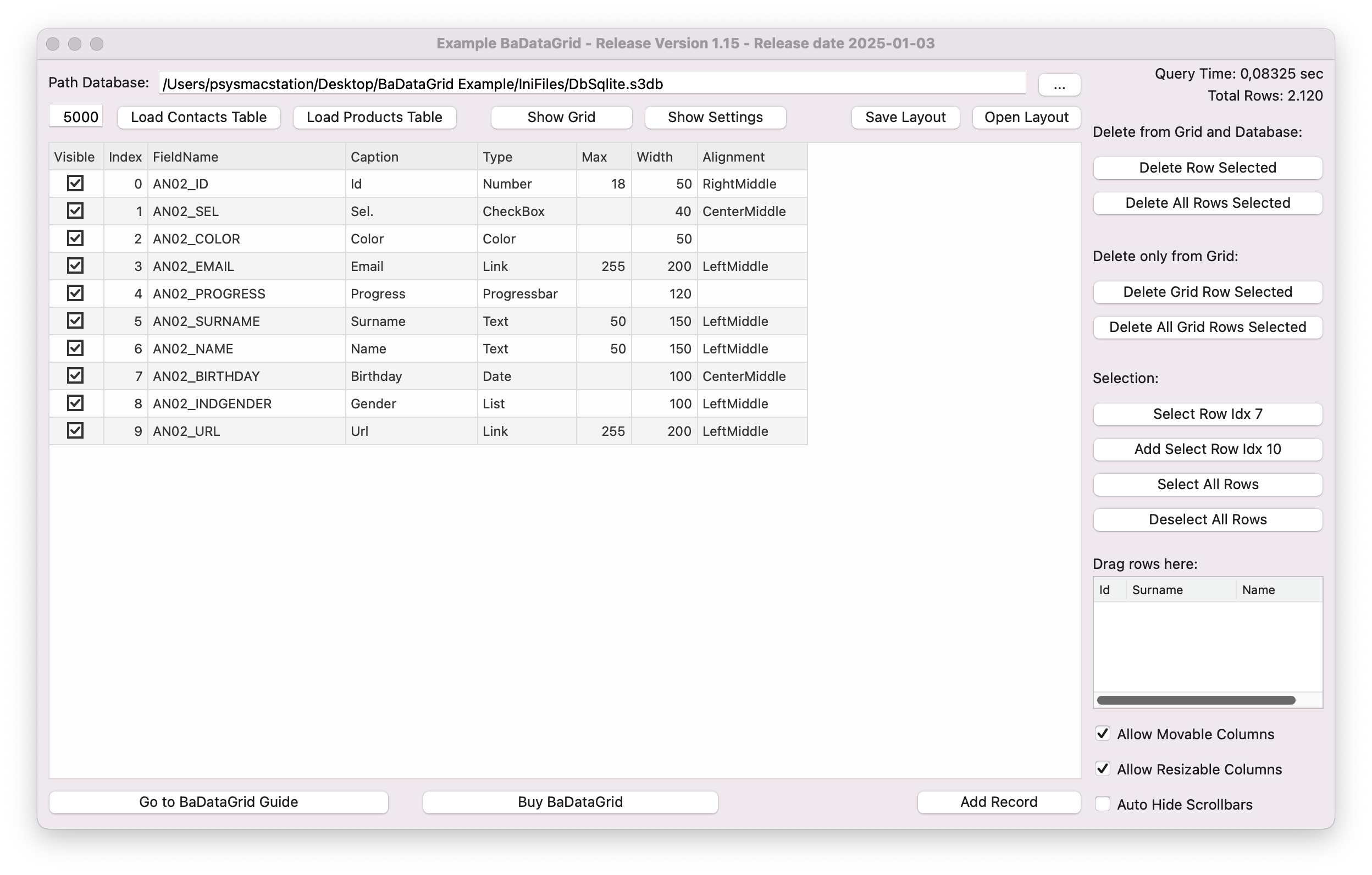Click the RightMiddle alignment cell
This screenshot has height=875, width=1372.
pos(752,184)
